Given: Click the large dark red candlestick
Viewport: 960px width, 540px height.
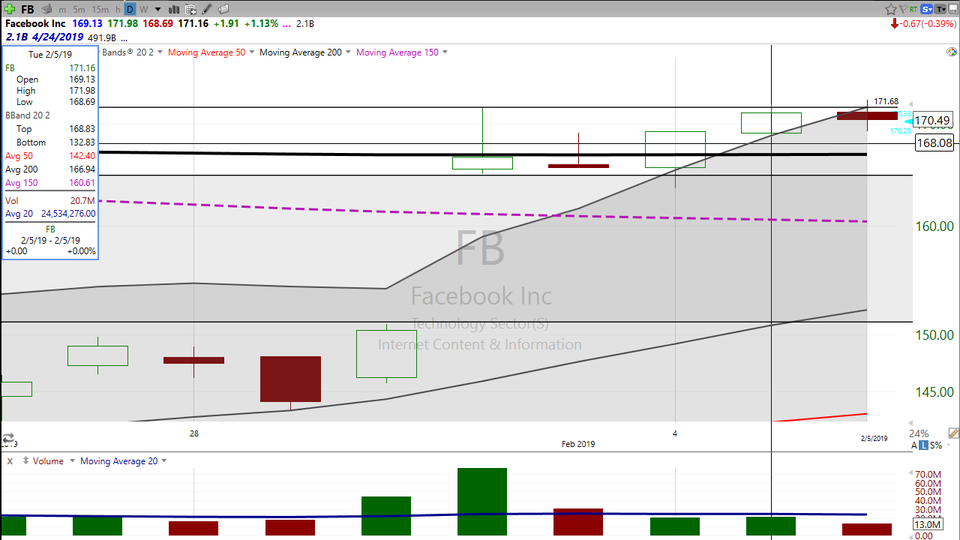Looking at the screenshot, I should click(x=290, y=379).
